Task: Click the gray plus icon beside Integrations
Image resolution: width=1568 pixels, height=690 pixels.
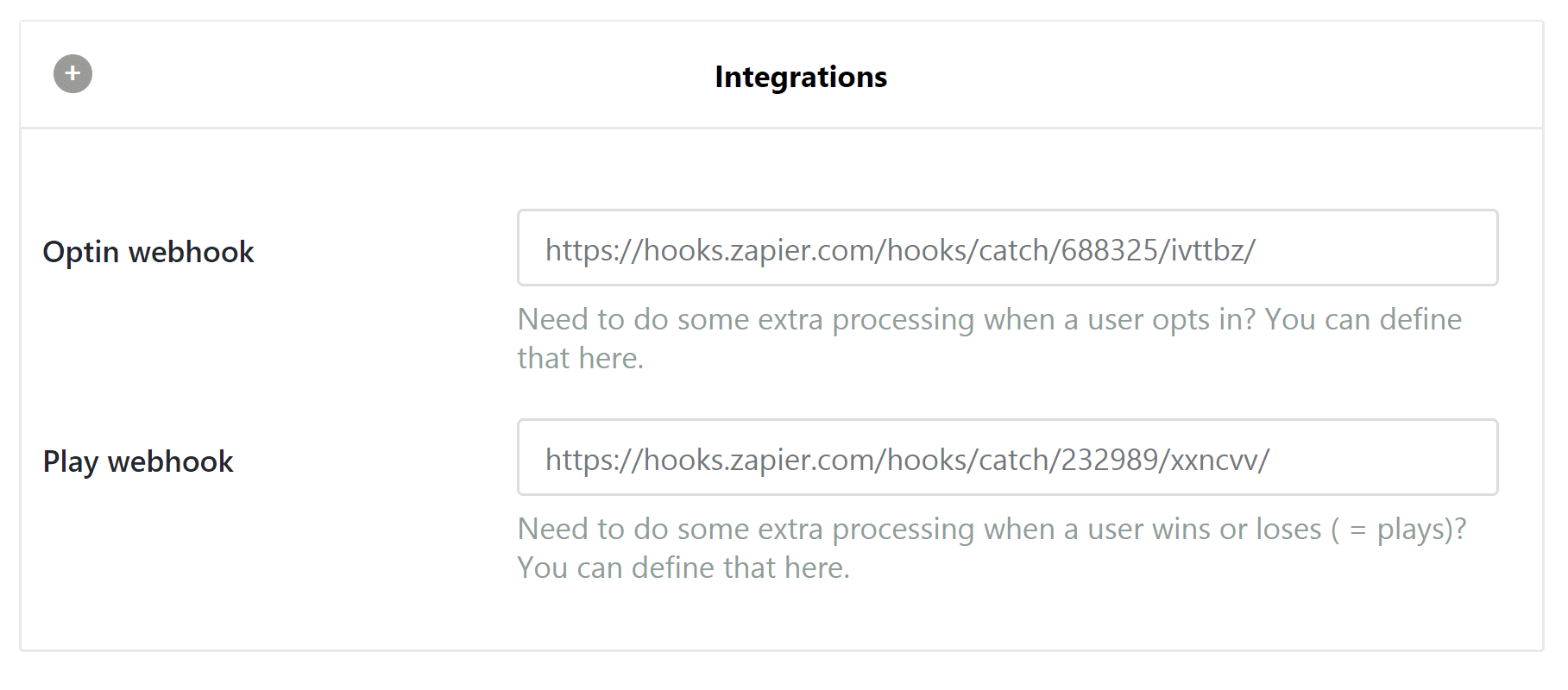Action: (x=72, y=74)
